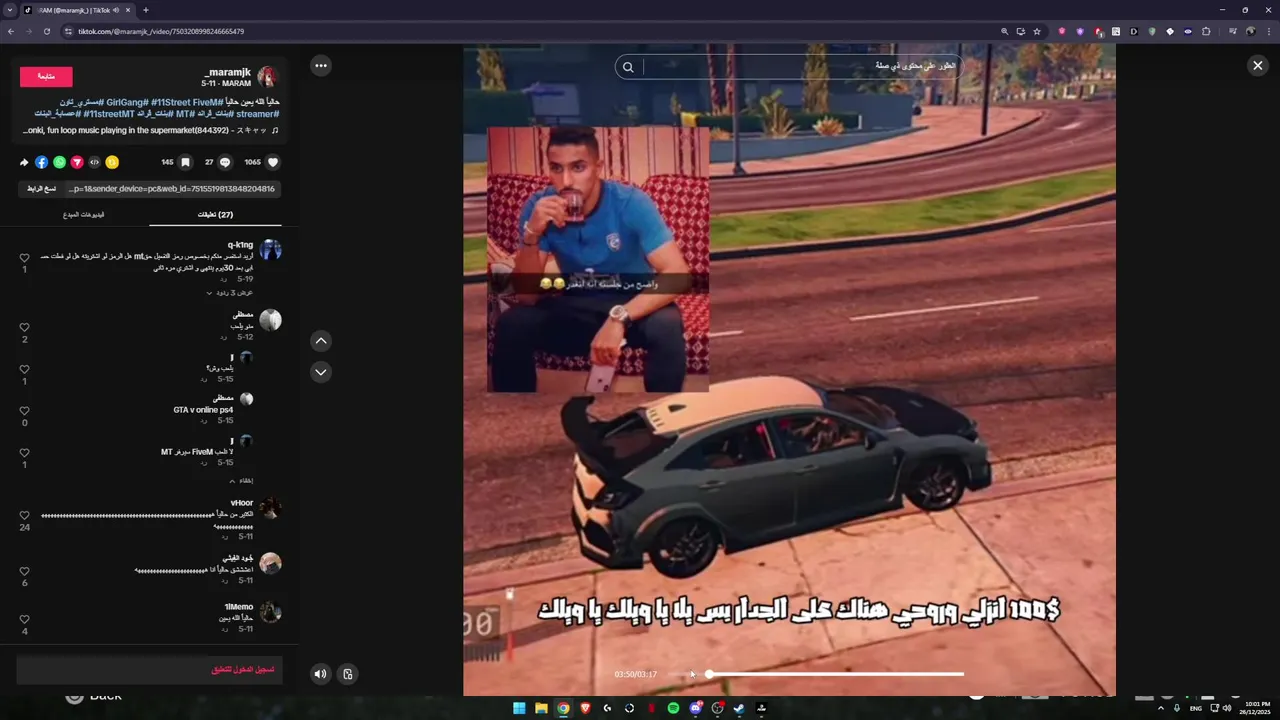This screenshot has height=720, width=1280.
Task: Share the video to WhatsApp
Action: pyautogui.click(x=59, y=162)
